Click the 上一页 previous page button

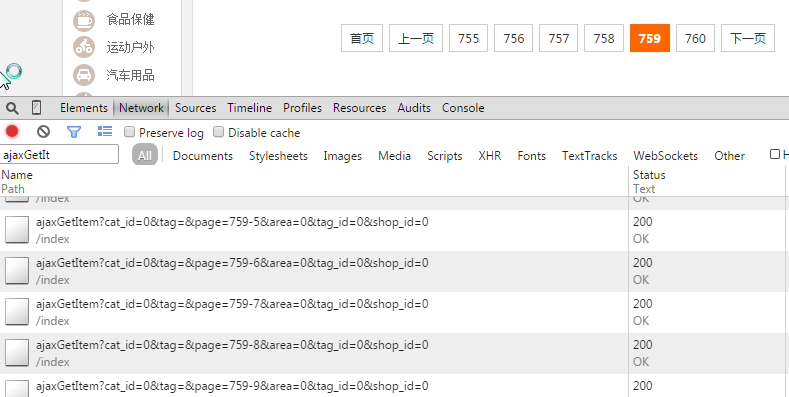(416, 38)
